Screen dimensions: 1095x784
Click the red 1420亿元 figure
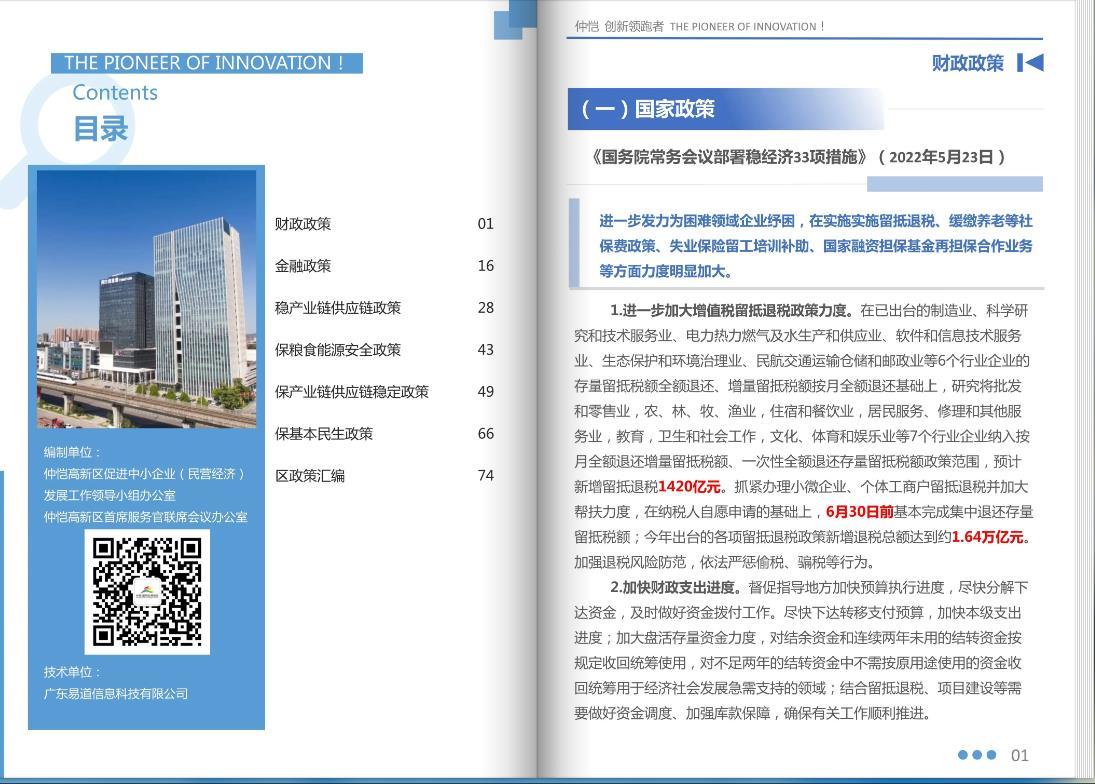click(689, 487)
